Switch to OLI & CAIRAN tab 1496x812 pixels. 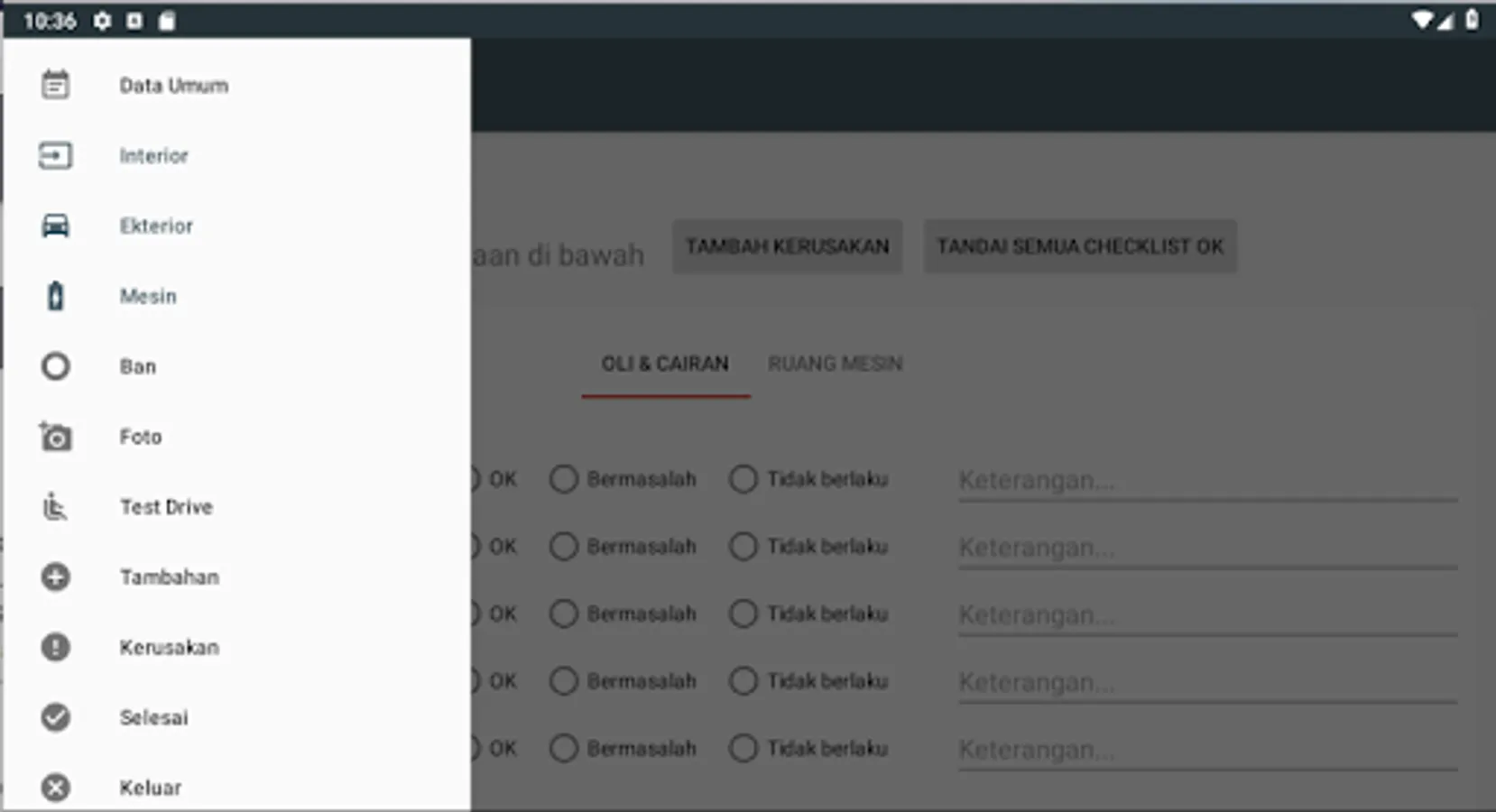click(665, 364)
